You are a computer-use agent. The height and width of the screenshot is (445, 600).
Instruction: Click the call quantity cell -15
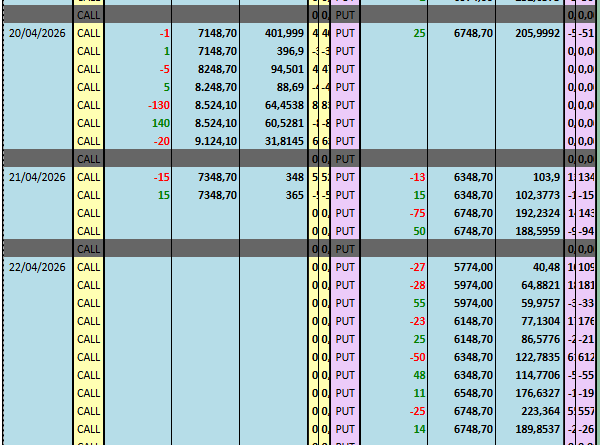click(x=138, y=177)
